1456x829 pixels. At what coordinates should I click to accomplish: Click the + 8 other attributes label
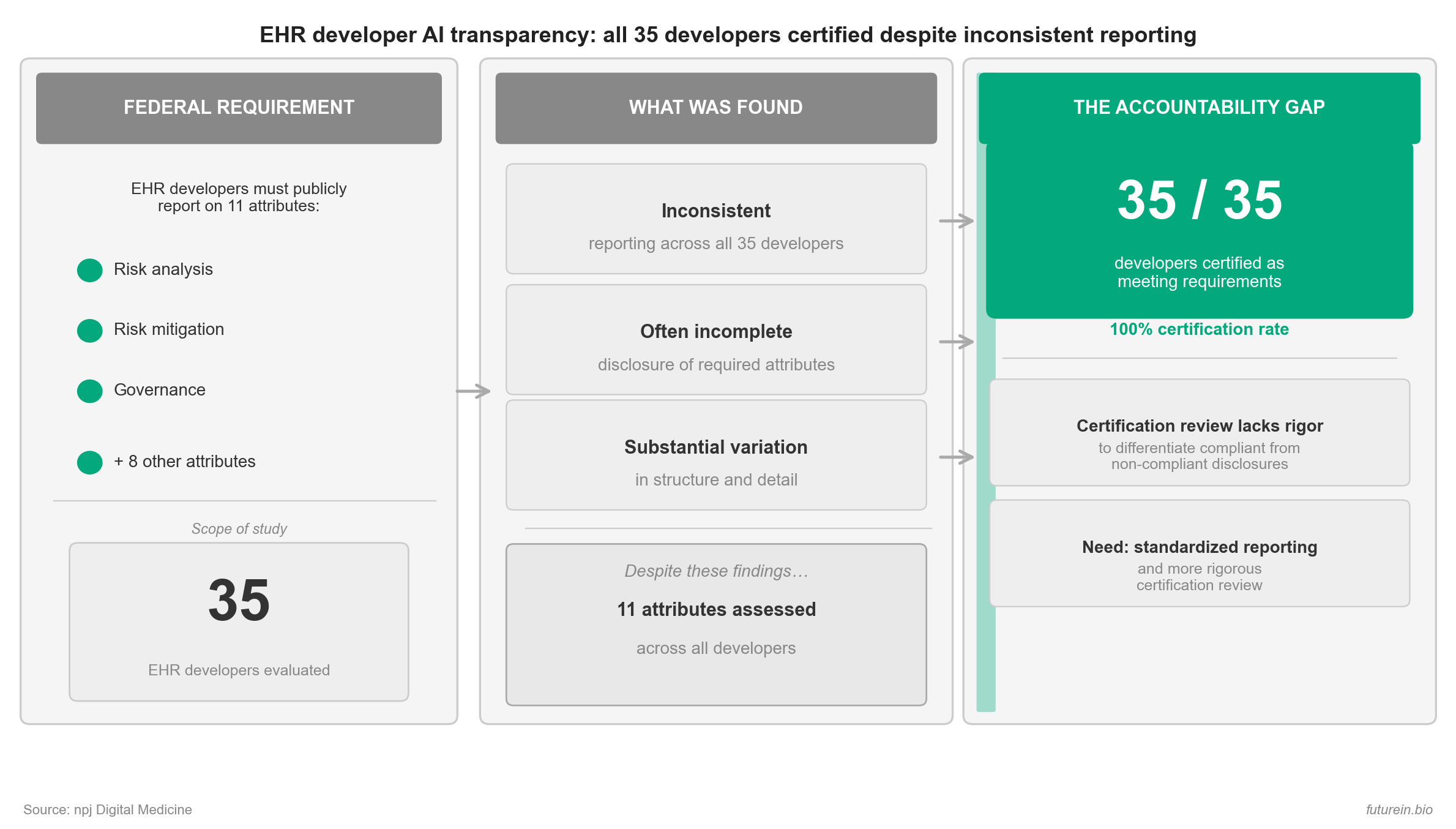coord(185,462)
